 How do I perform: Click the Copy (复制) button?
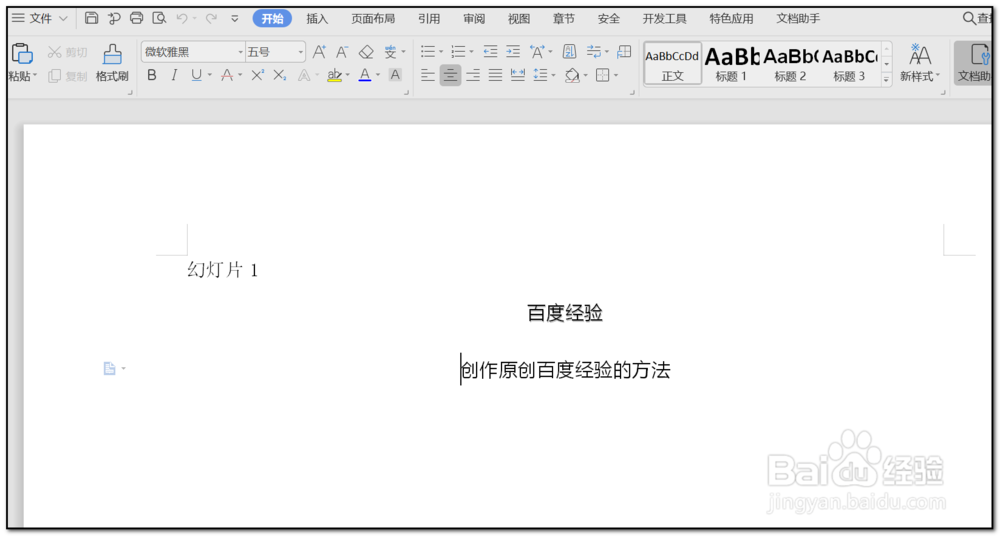coord(68,76)
